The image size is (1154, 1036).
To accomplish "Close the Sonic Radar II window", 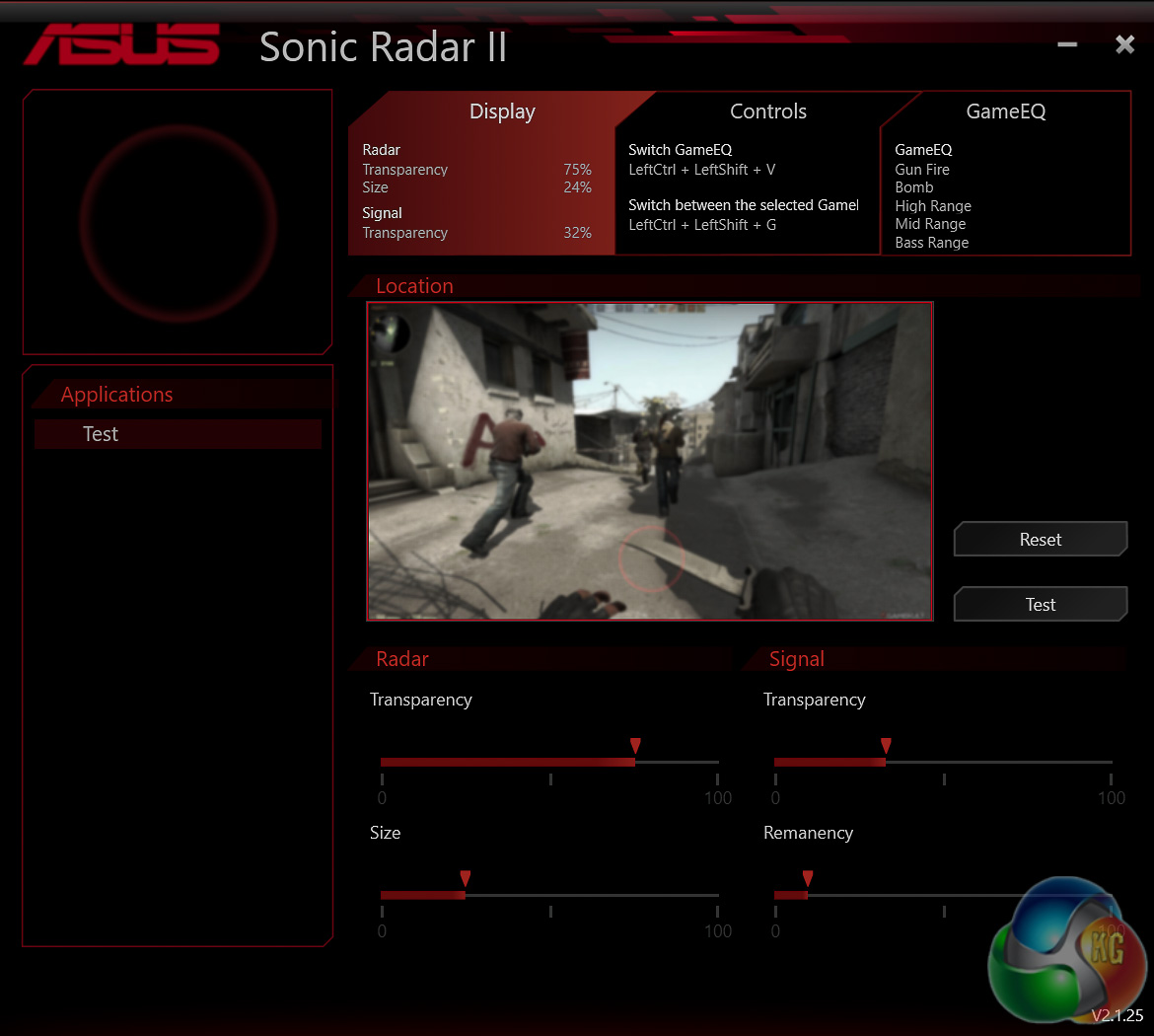I will (1124, 45).
